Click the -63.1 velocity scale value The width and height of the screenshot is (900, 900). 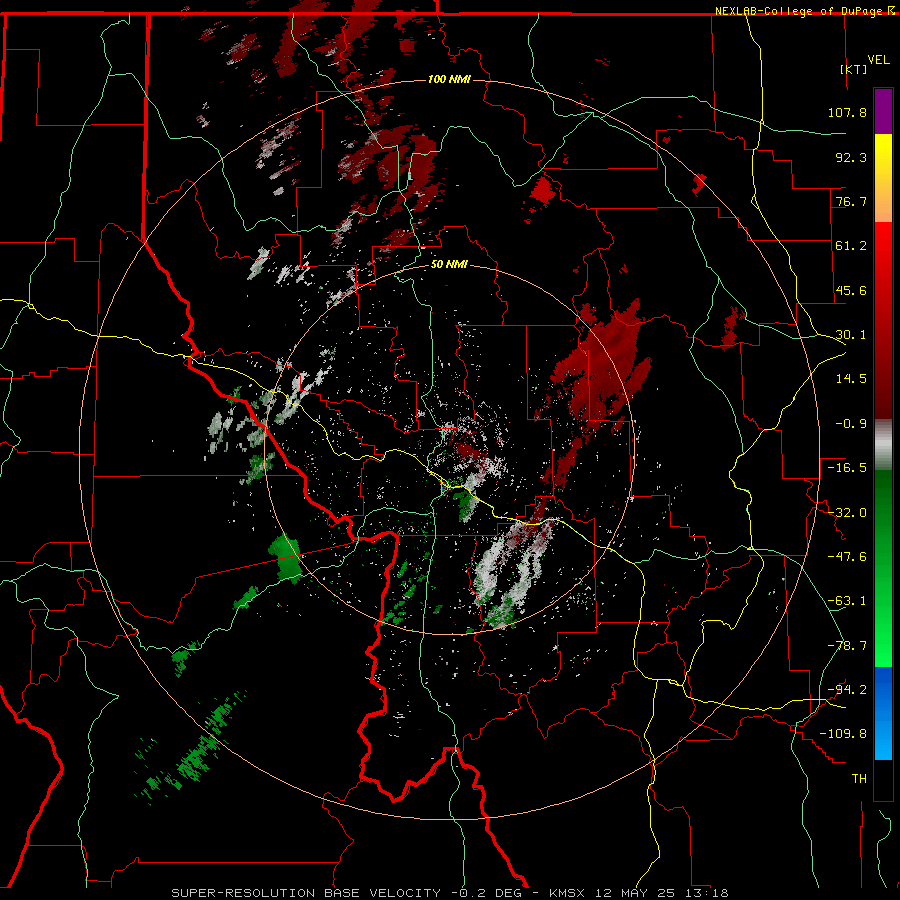[x=847, y=601]
